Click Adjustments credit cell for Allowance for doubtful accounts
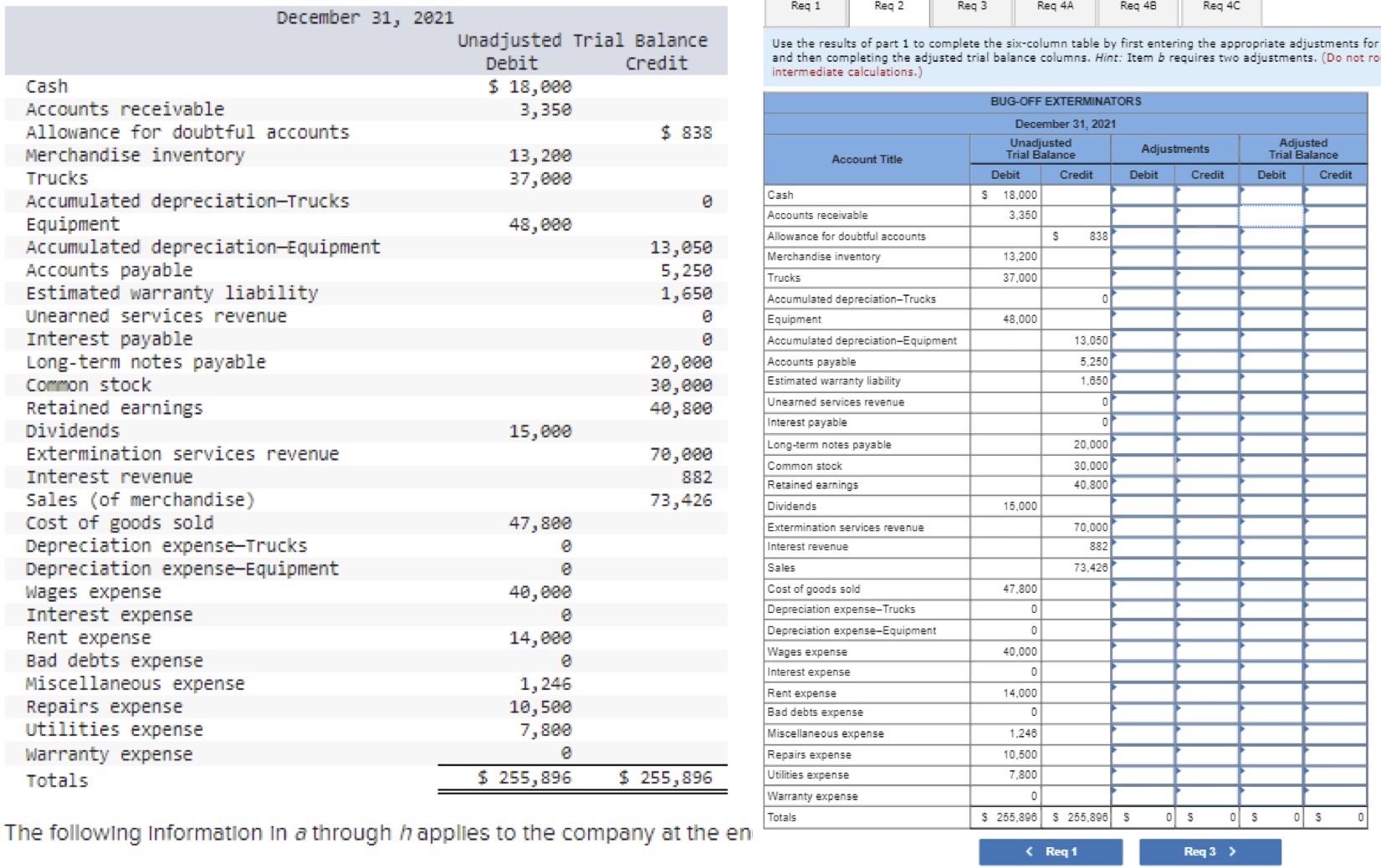 coord(1207,237)
